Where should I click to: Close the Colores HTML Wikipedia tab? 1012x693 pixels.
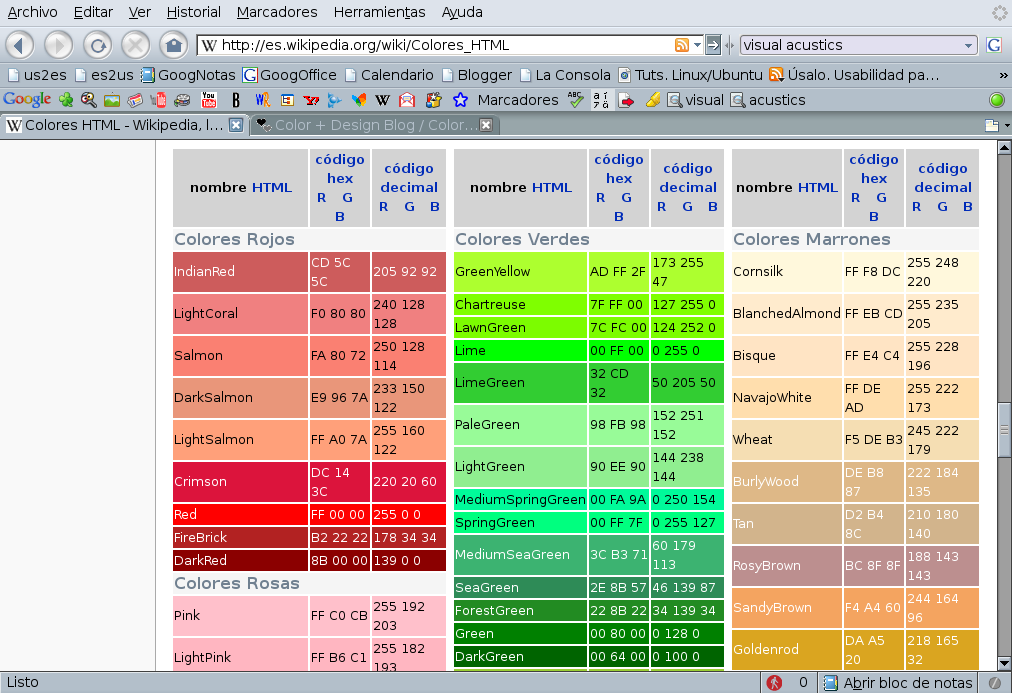236,125
